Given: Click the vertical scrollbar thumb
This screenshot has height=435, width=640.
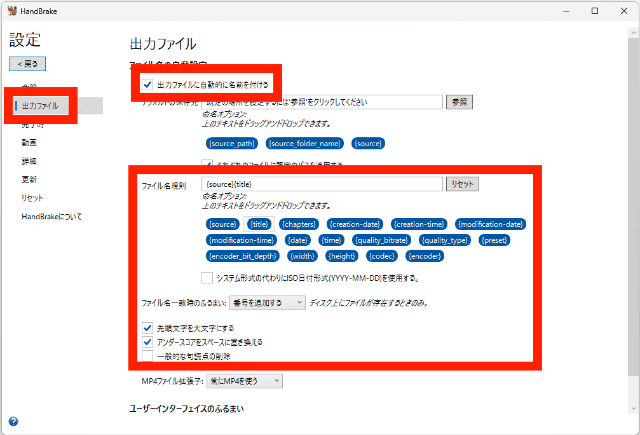Looking at the screenshot, I should (633, 208).
